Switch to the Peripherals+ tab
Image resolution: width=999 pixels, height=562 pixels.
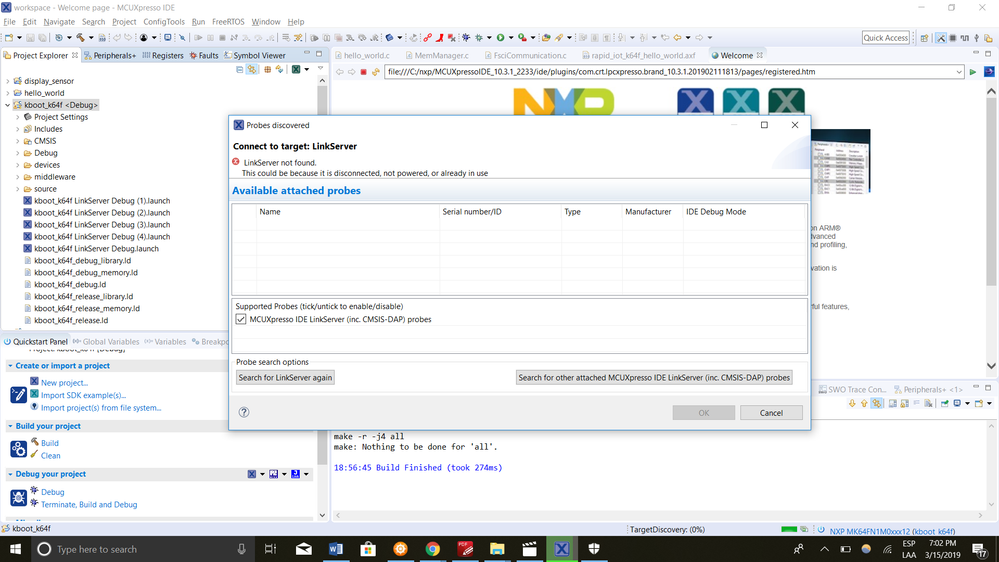(110, 55)
